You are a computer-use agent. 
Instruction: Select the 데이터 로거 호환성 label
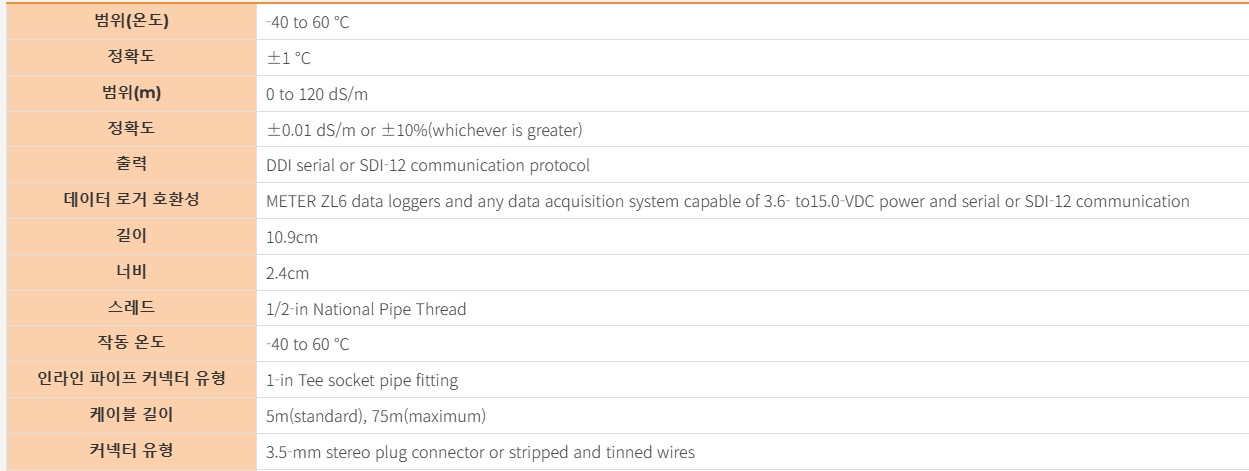click(x=131, y=200)
